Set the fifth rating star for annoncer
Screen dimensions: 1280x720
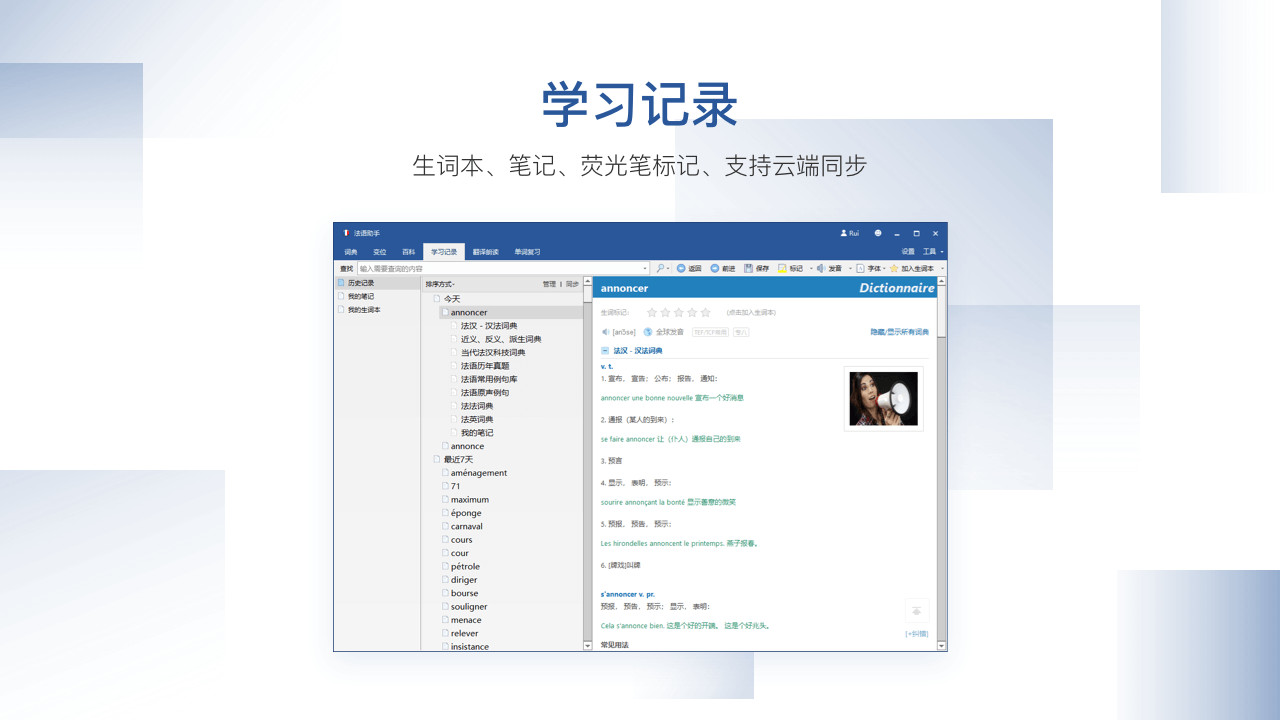pyautogui.click(x=705, y=312)
